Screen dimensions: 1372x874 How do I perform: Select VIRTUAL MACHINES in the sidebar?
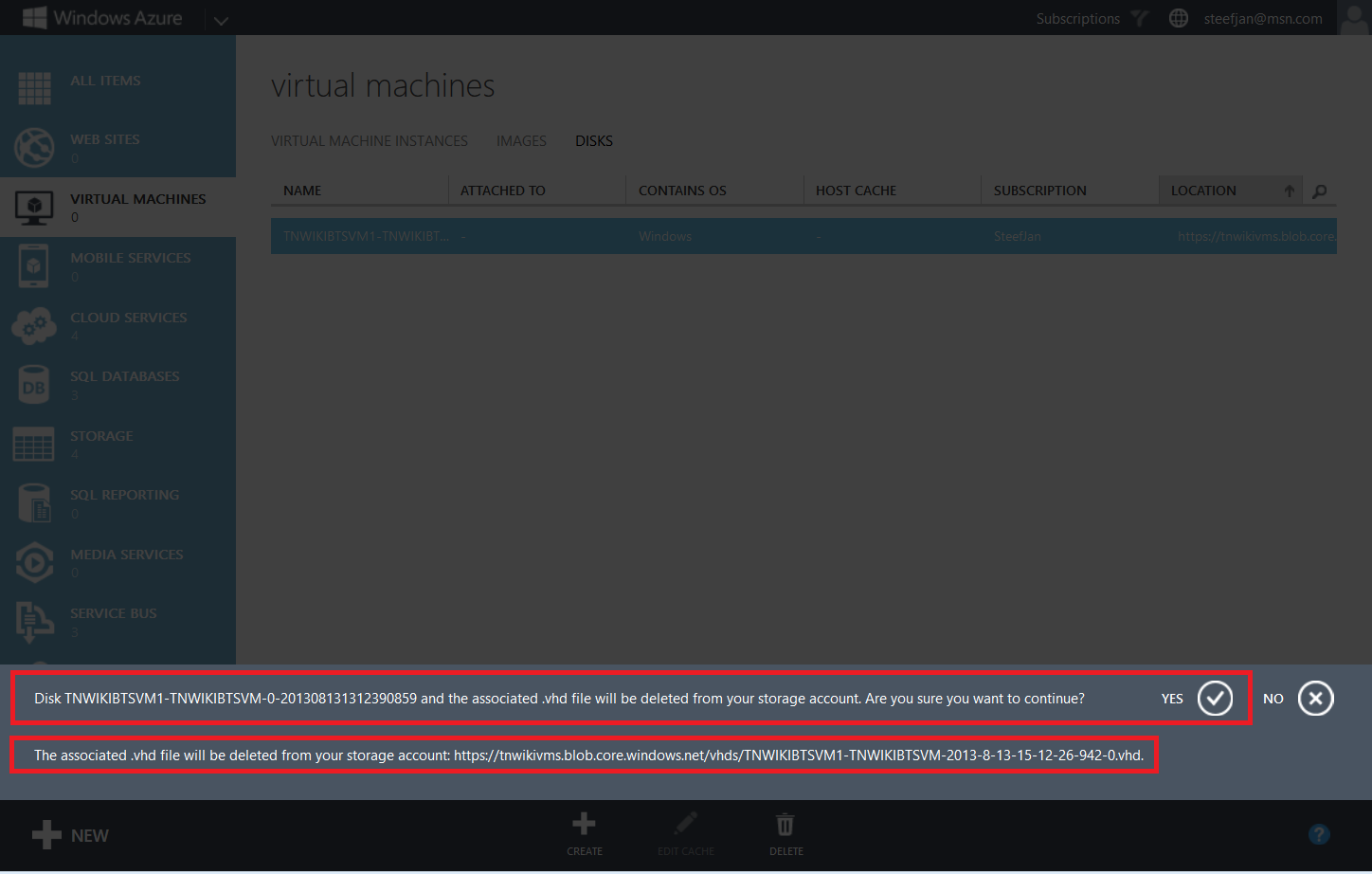138,199
